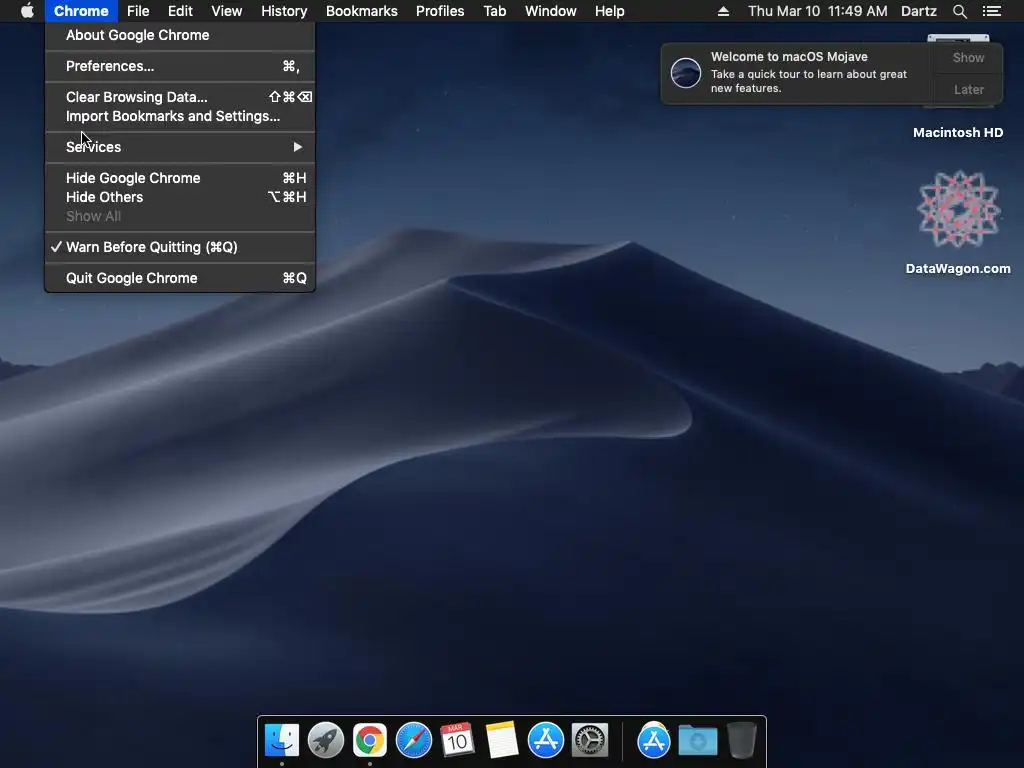Click the date and time in the menu bar
The width and height of the screenshot is (1024, 768).
click(818, 11)
